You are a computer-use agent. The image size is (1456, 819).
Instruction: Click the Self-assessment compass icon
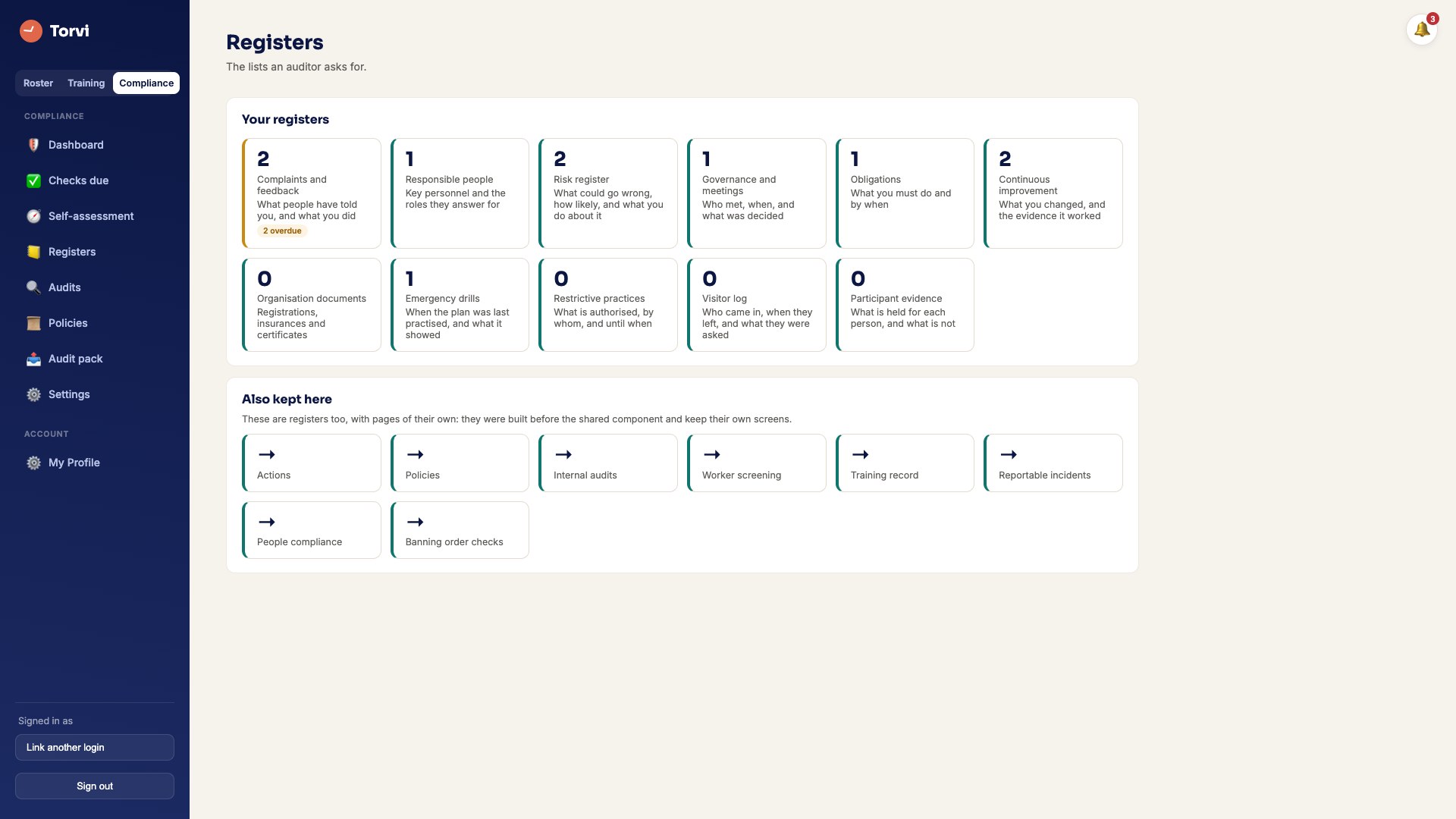pos(33,216)
